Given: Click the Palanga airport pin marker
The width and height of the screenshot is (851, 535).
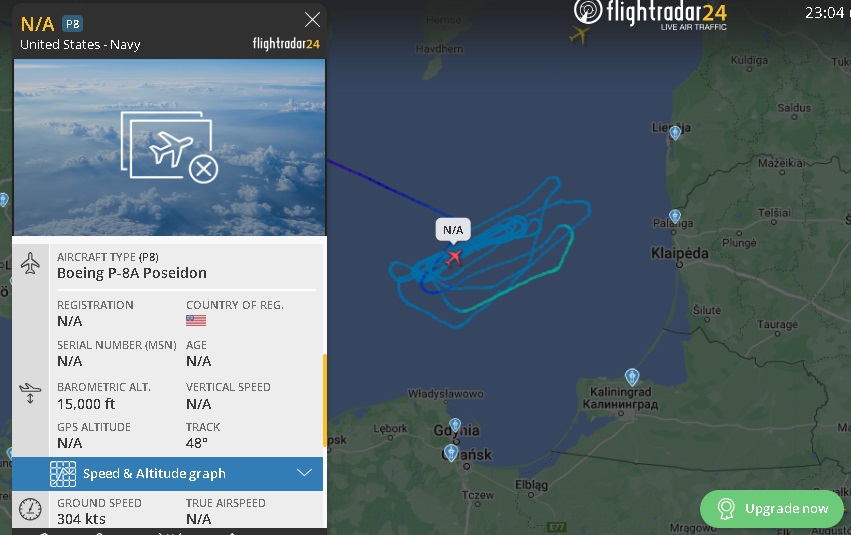Looking at the screenshot, I should point(675,216).
